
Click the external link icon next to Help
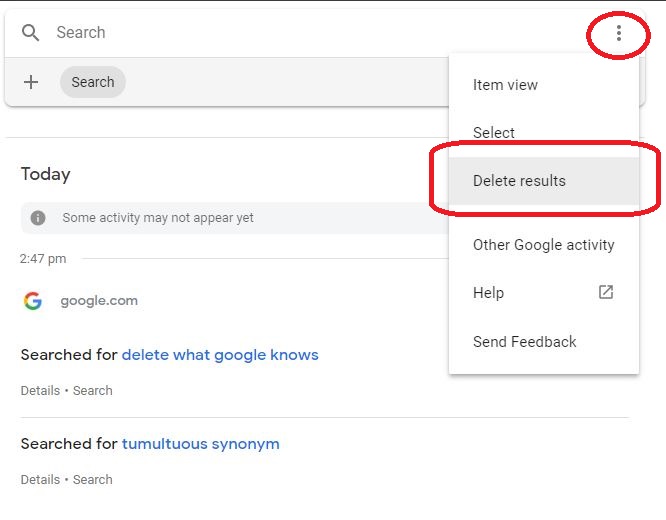(x=605, y=292)
